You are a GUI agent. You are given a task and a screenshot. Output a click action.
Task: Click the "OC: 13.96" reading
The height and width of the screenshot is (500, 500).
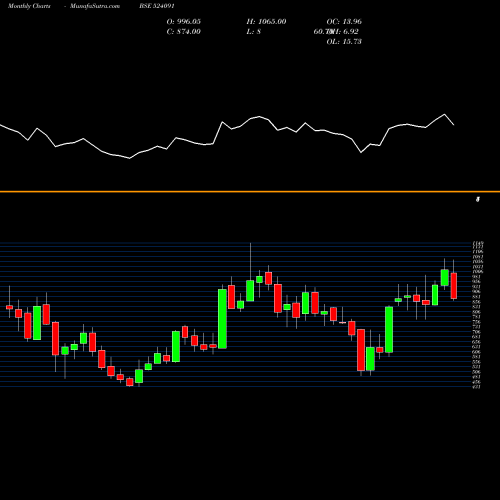(x=344, y=22)
